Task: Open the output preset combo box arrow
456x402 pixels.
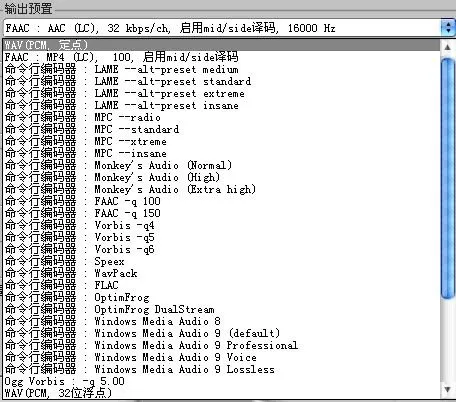Action: pos(448,28)
